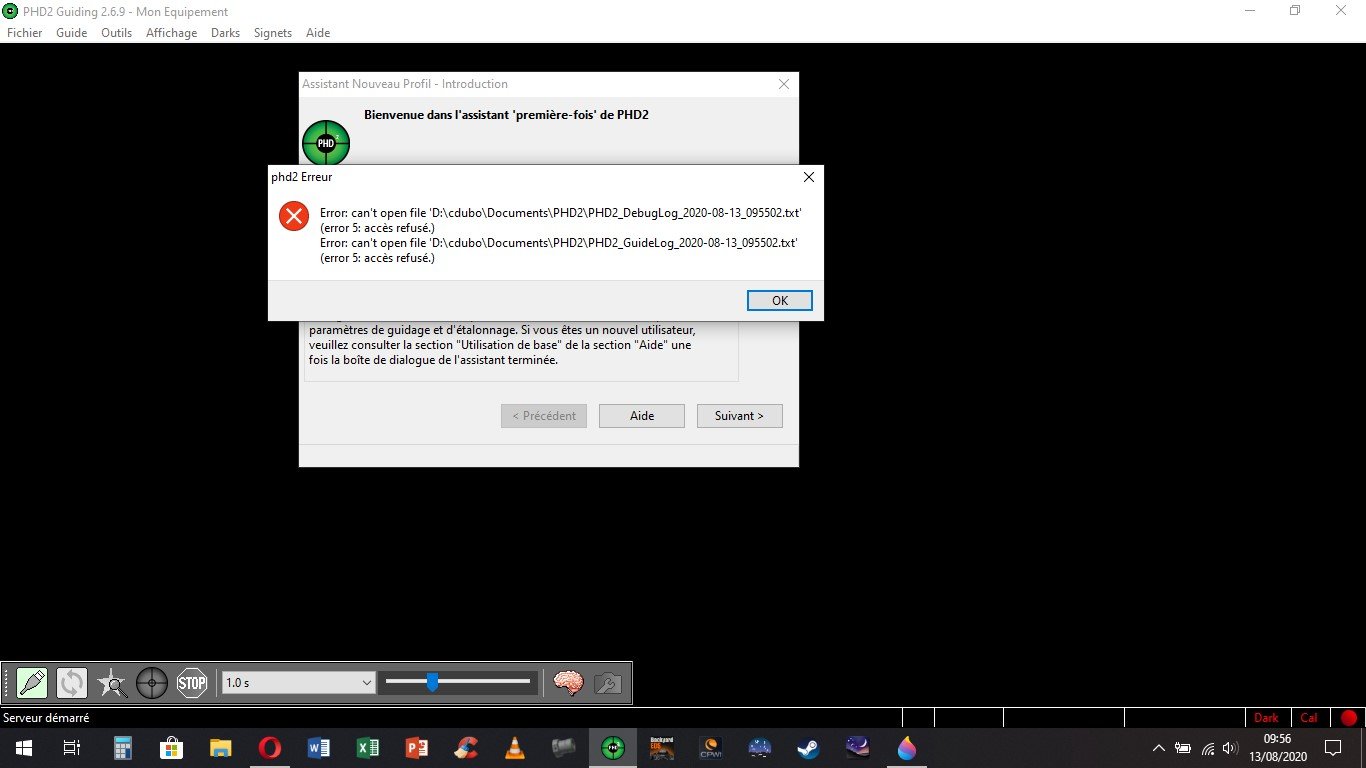
Task: Open the Windows Start menu
Action: click(23, 748)
